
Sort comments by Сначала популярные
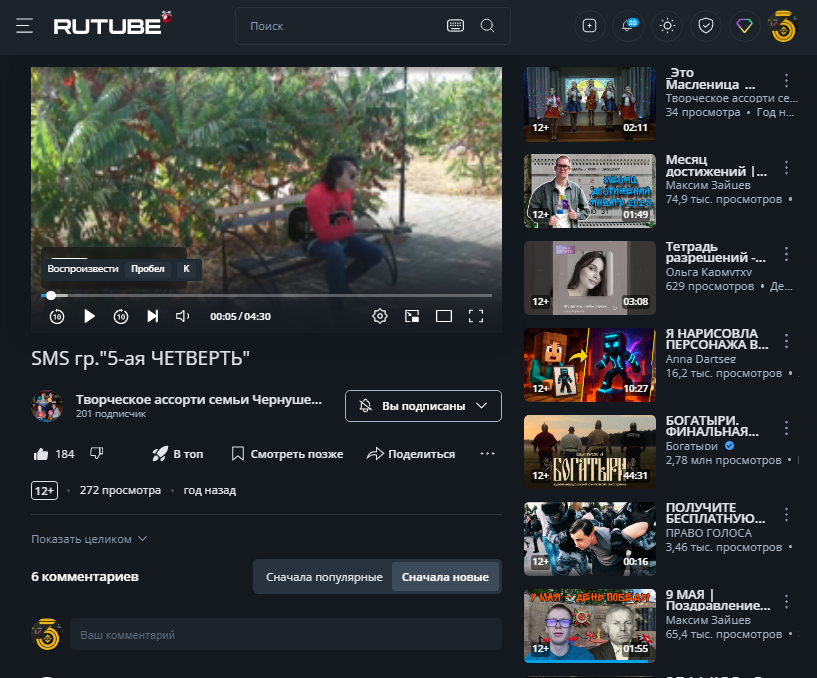324,577
